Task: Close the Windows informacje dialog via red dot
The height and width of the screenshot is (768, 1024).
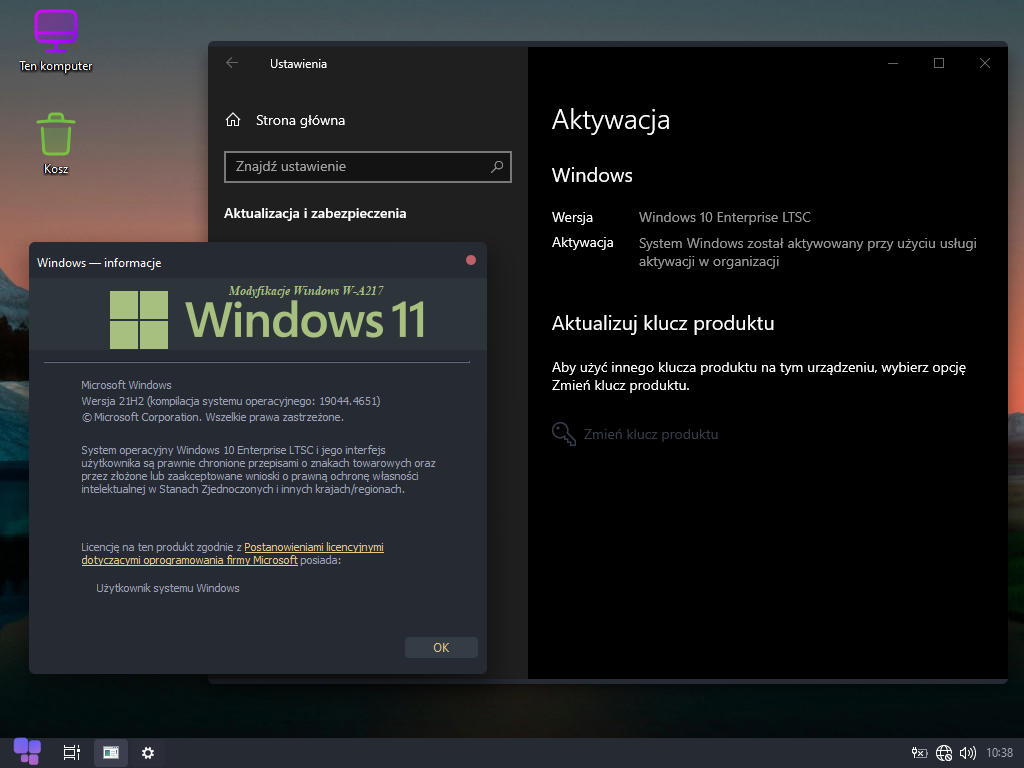Action: (x=471, y=260)
